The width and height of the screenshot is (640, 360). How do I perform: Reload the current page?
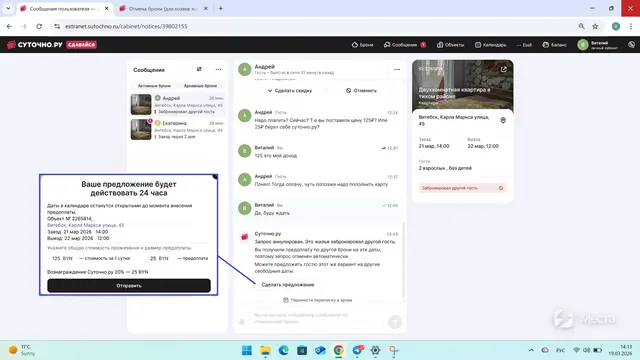39,26
